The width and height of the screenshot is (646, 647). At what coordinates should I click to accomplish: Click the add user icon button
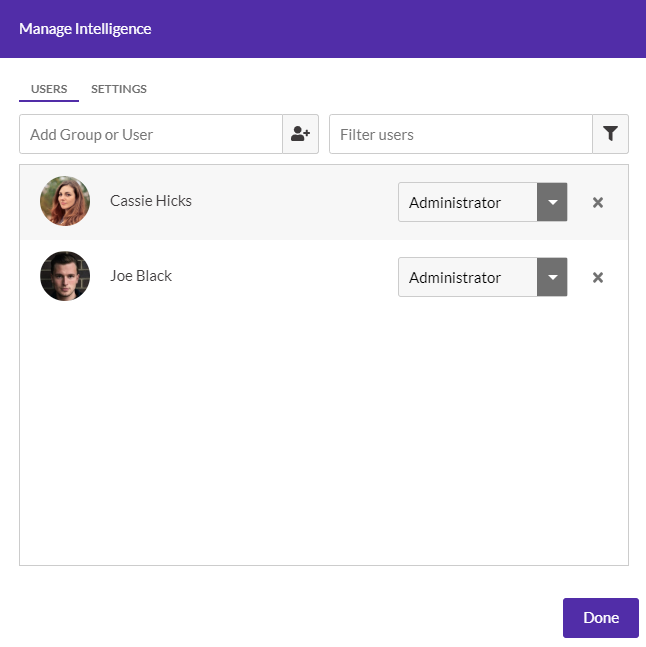pos(300,134)
